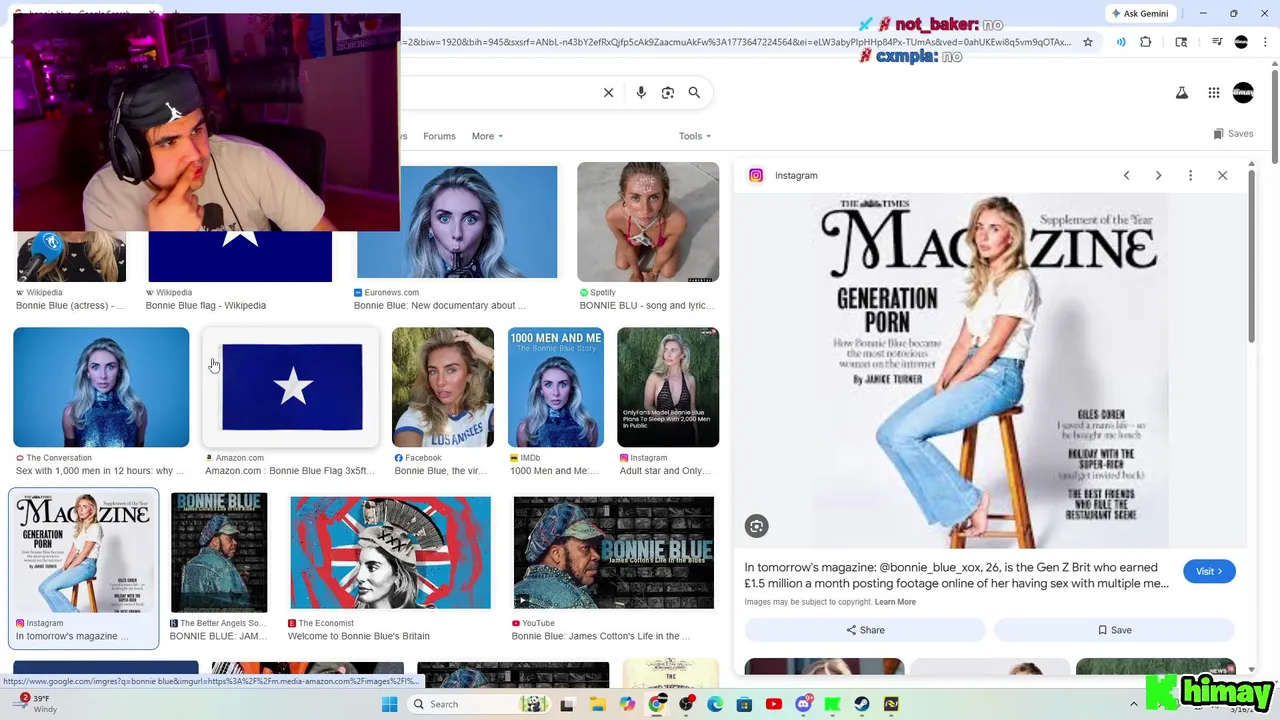Viewport: 1280px width, 720px height.
Task: Switch to the Forums tab
Action: coord(439,136)
